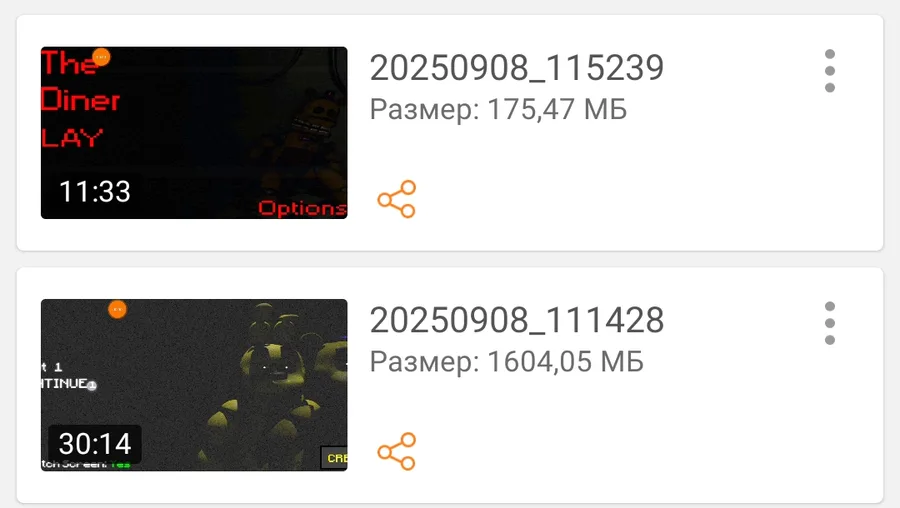Click the 11:33 duration badge
Screen dimensions: 900x508
95,191
